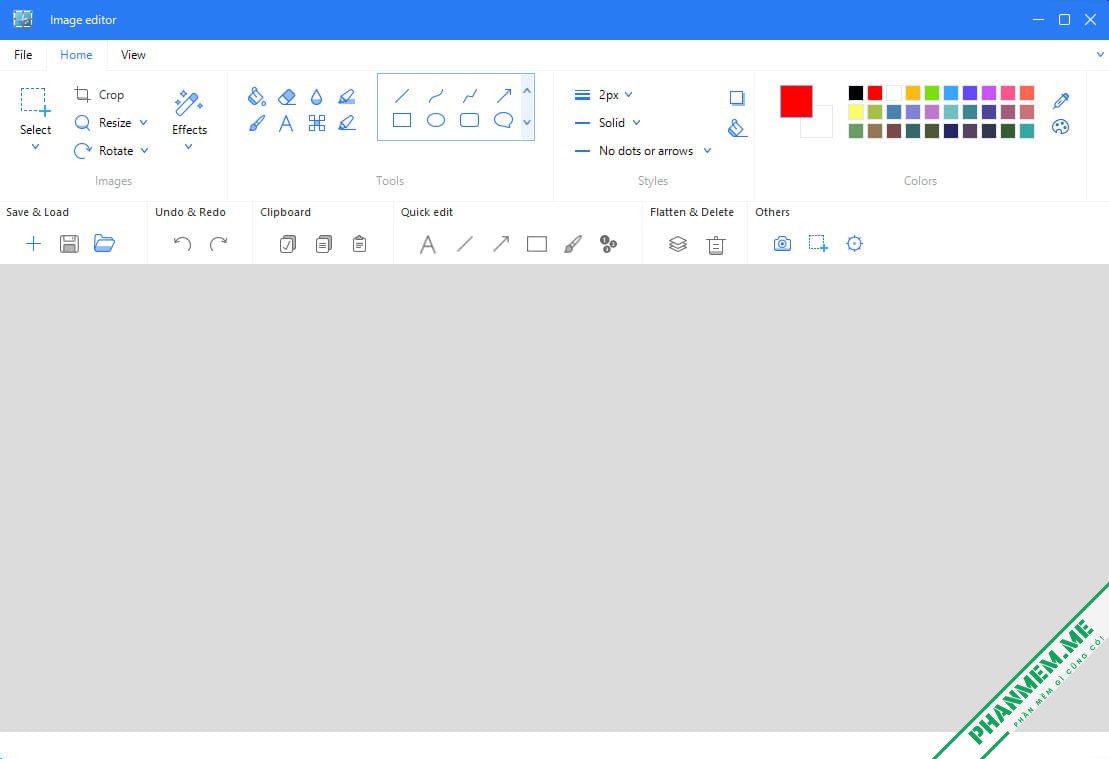The height and width of the screenshot is (759, 1109).
Task: Click the open folder icon
Action: click(104, 243)
